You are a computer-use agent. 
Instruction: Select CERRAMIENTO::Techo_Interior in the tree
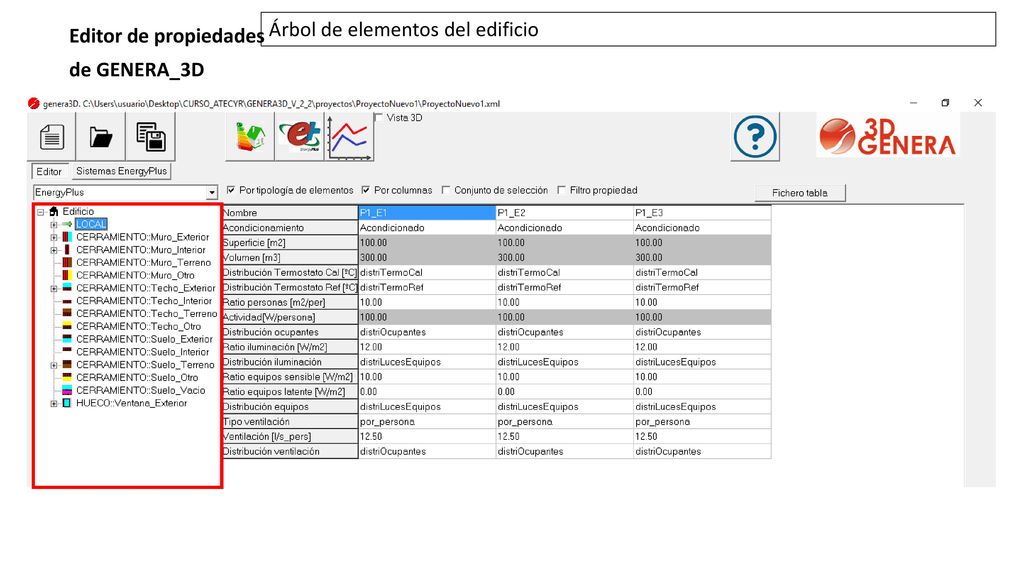coord(144,300)
